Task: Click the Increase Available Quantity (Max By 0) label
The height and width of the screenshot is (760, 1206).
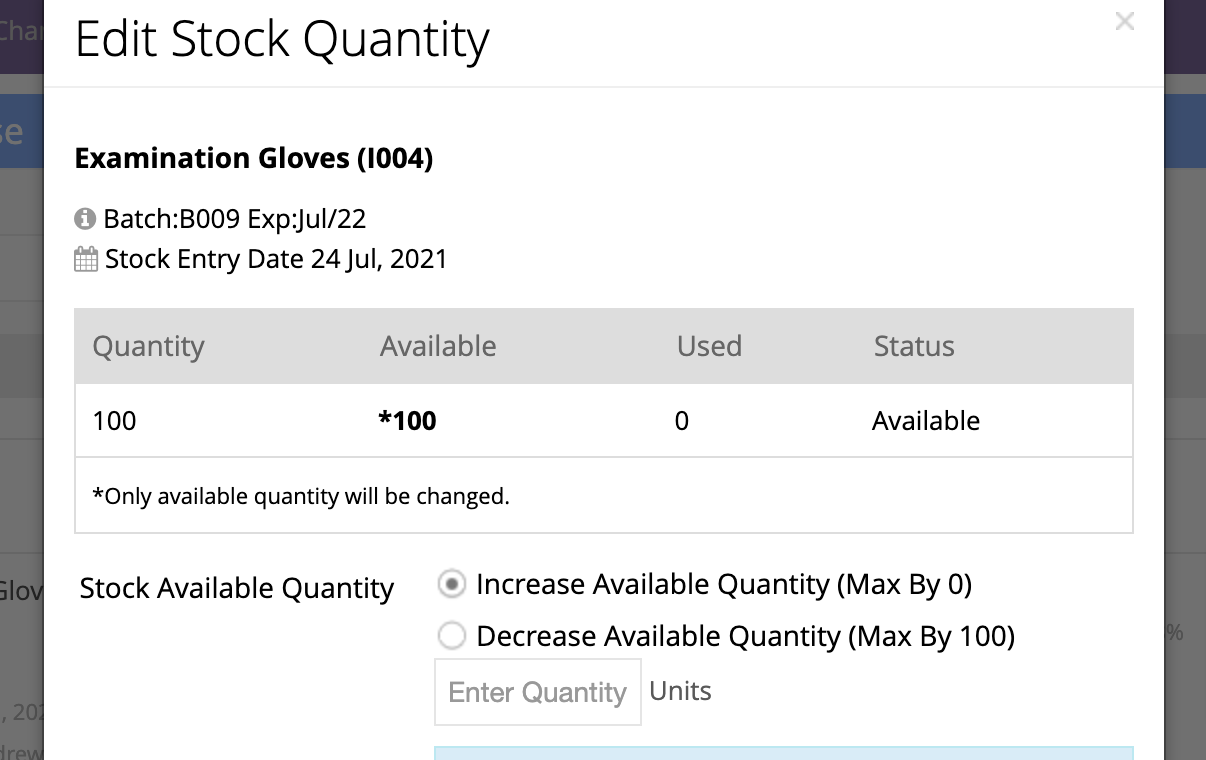Action: pyautogui.click(x=724, y=584)
